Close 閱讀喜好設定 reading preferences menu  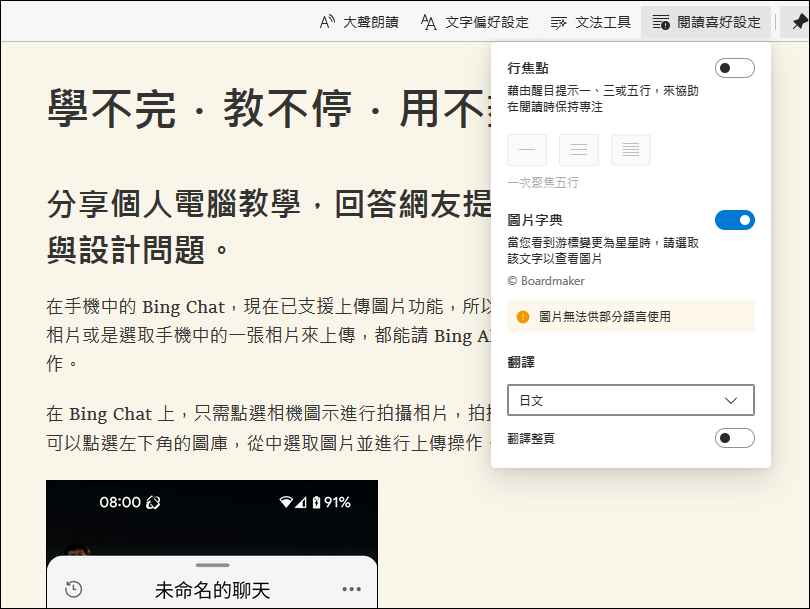pos(706,22)
